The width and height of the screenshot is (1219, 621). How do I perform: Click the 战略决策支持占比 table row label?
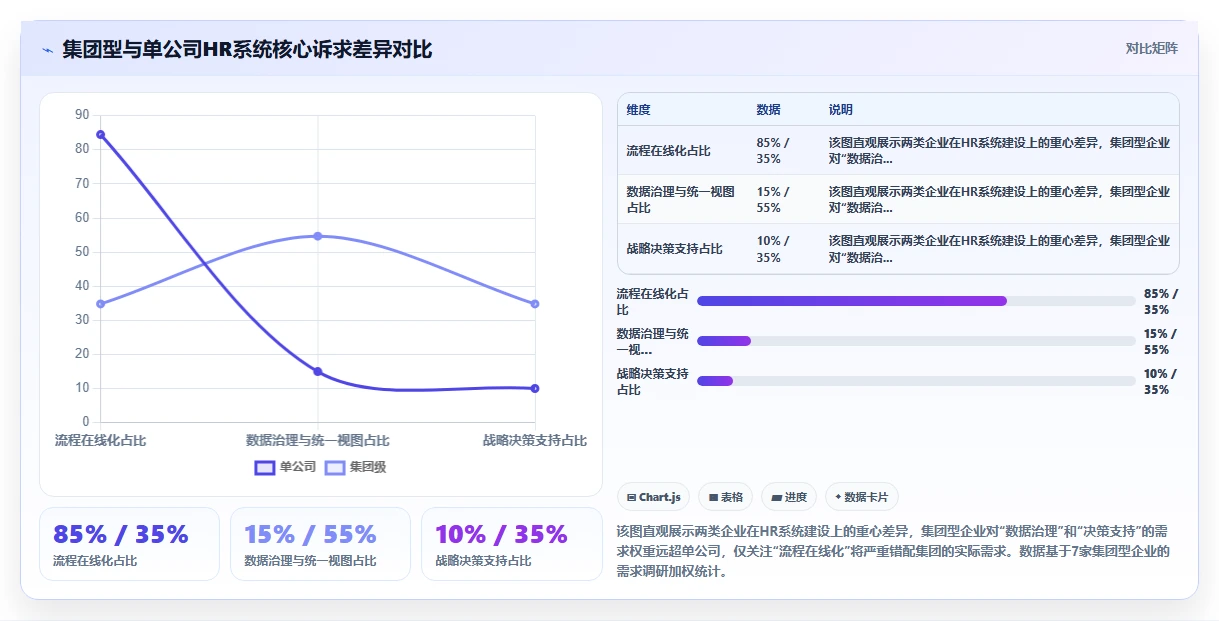674,249
